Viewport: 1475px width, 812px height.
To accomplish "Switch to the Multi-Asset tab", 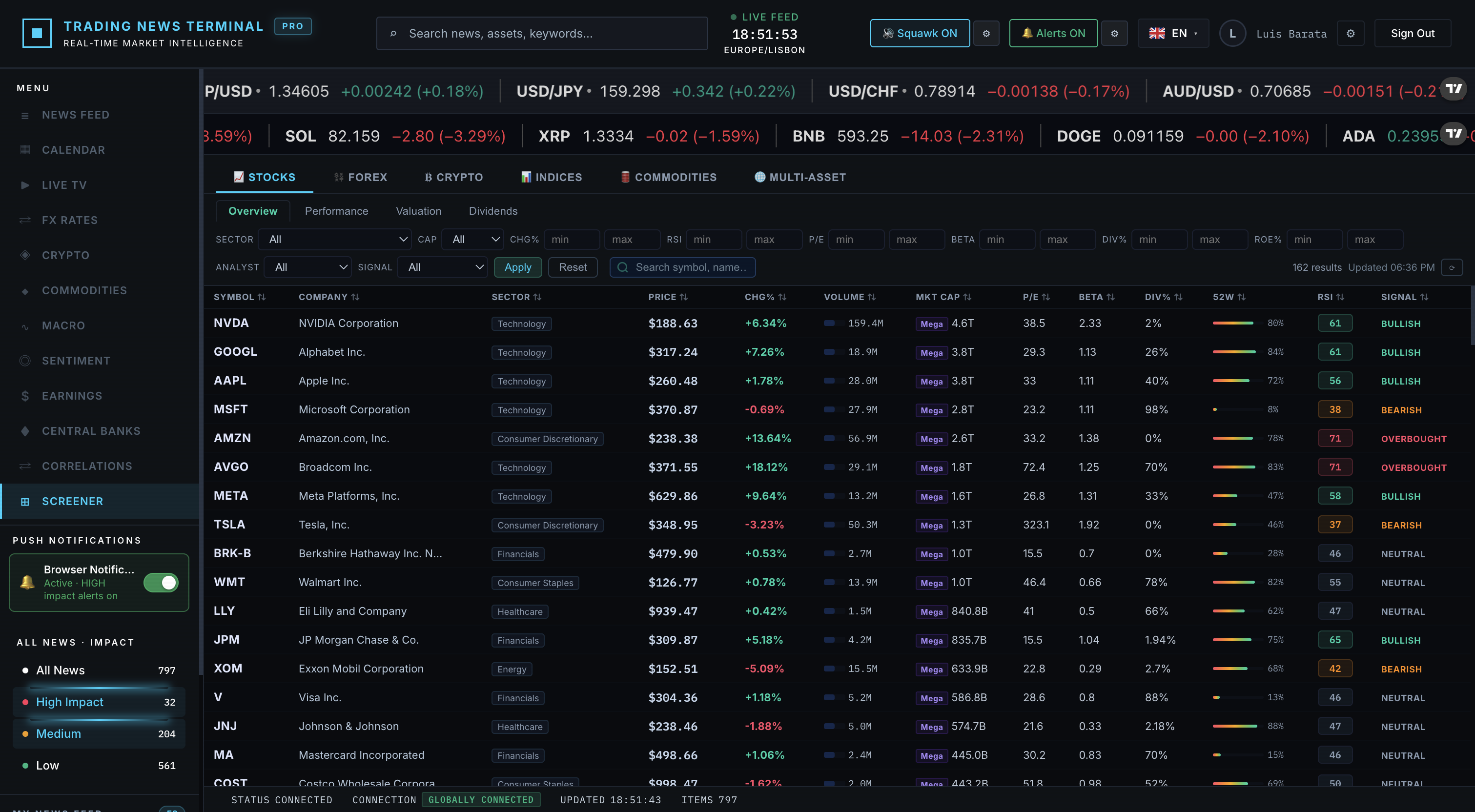I will click(x=800, y=177).
